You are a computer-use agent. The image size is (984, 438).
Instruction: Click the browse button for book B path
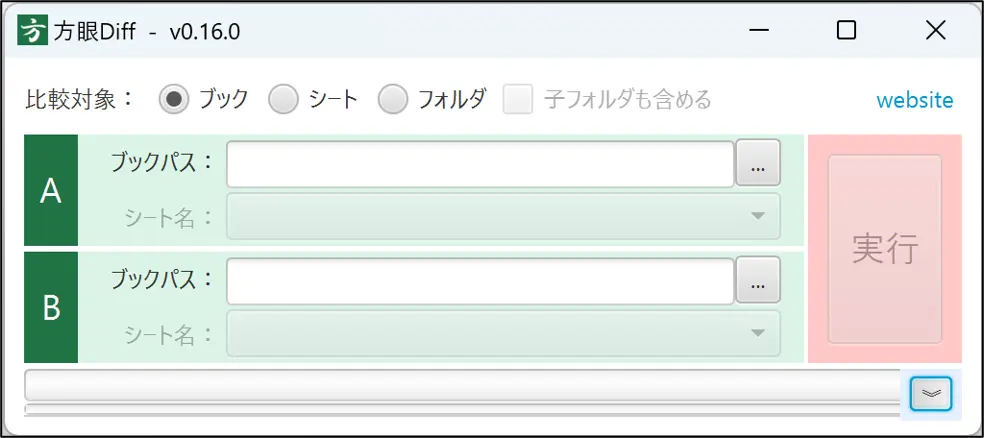click(758, 280)
